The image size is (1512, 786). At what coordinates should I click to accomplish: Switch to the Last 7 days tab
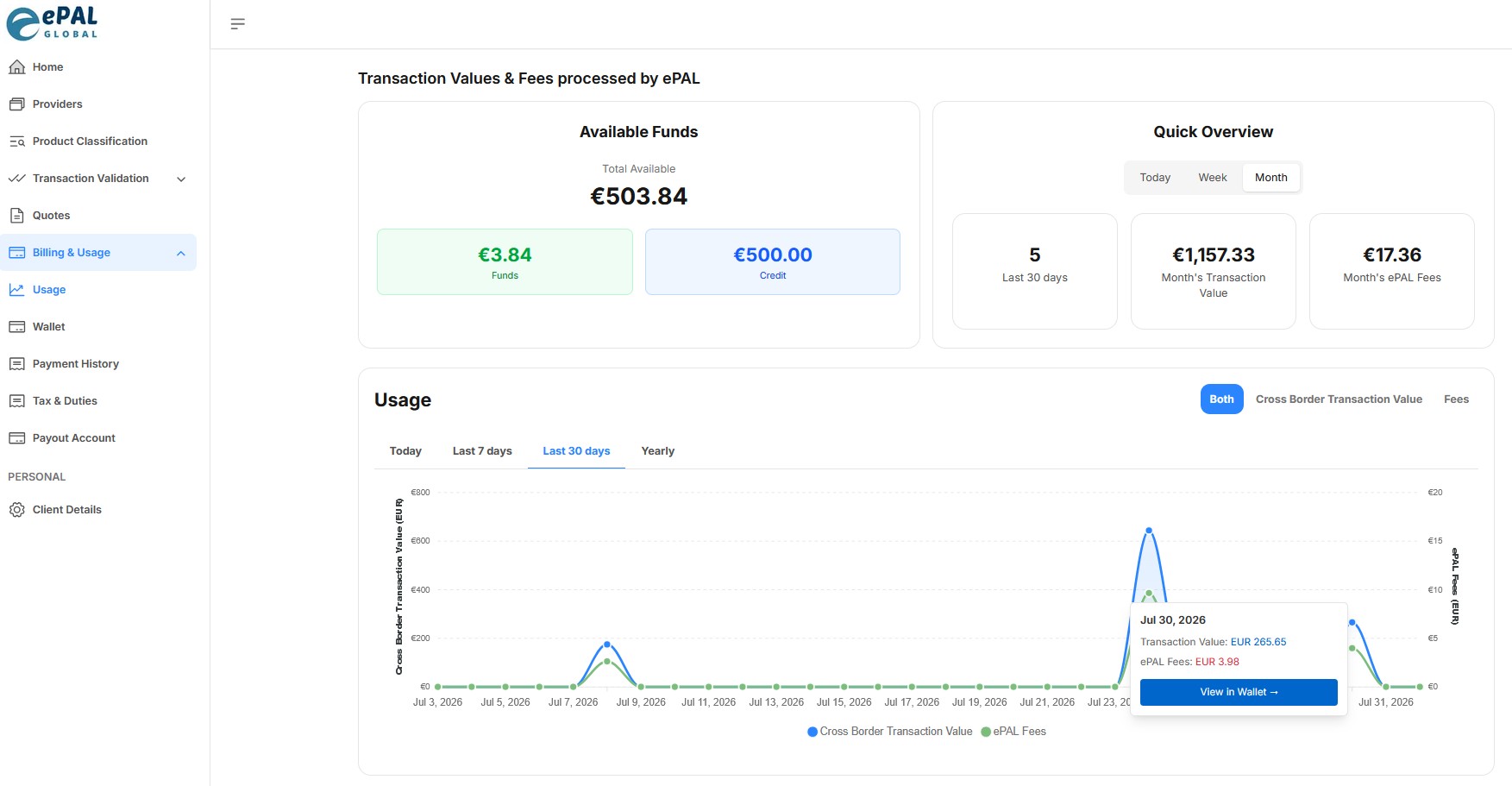tap(482, 451)
